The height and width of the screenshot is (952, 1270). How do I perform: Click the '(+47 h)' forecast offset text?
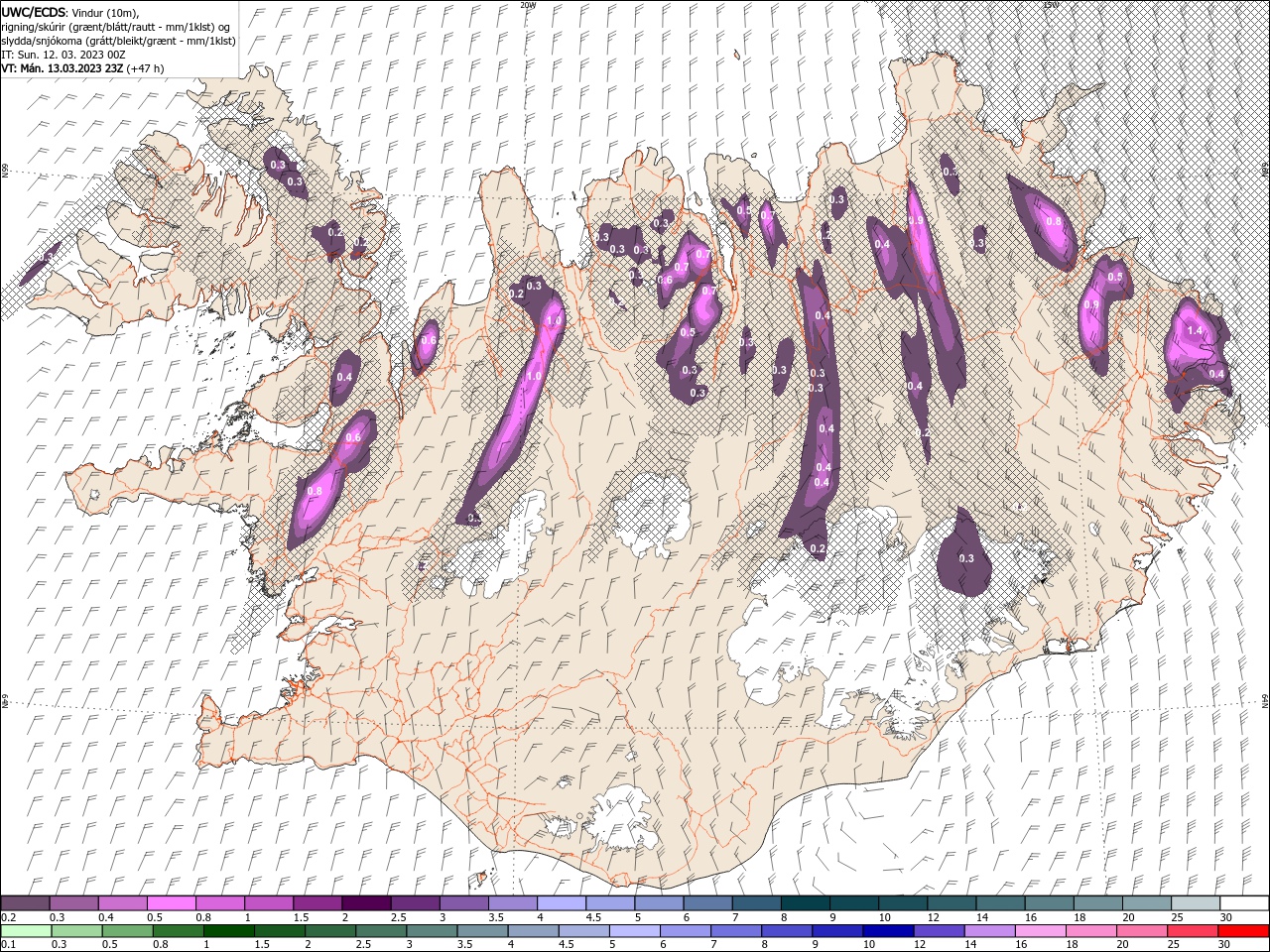pyautogui.click(x=146, y=68)
